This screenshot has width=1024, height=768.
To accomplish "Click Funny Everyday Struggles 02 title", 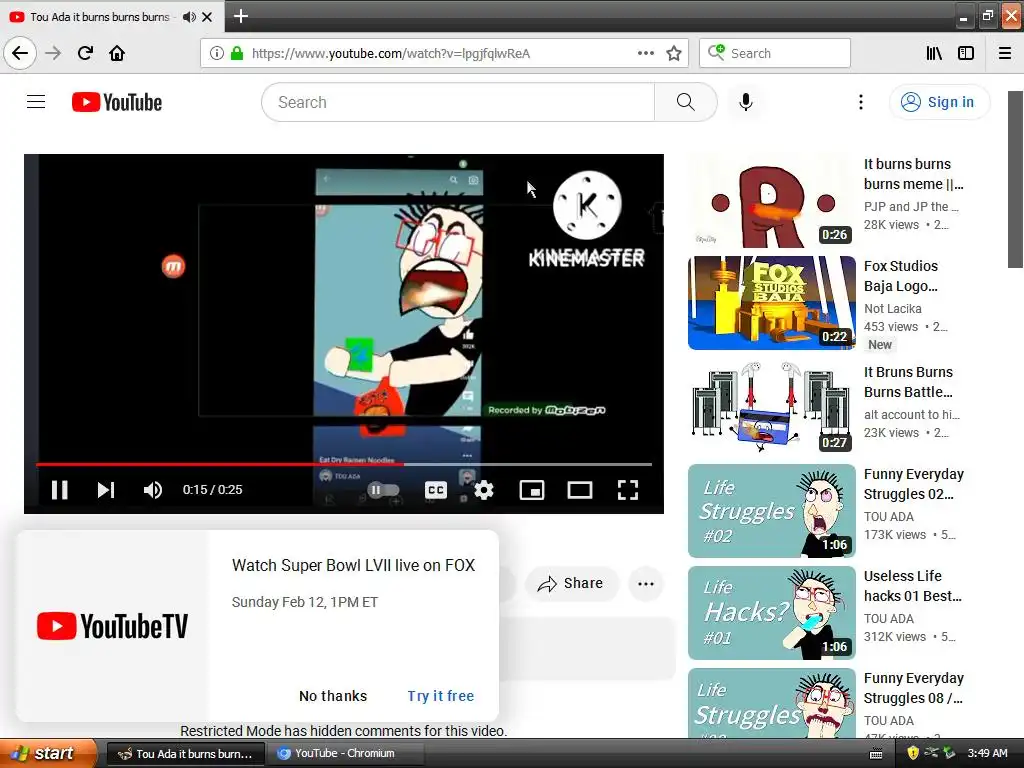I will click(x=914, y=484).
